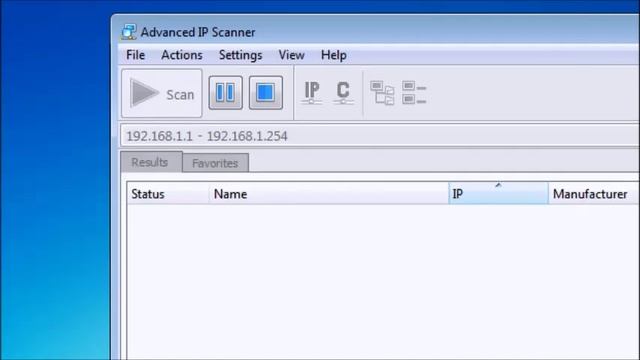Image resolution: width=640 pixels, height=360 pixels.
Task: Start scanning with the Scan button
Action: 162,93
